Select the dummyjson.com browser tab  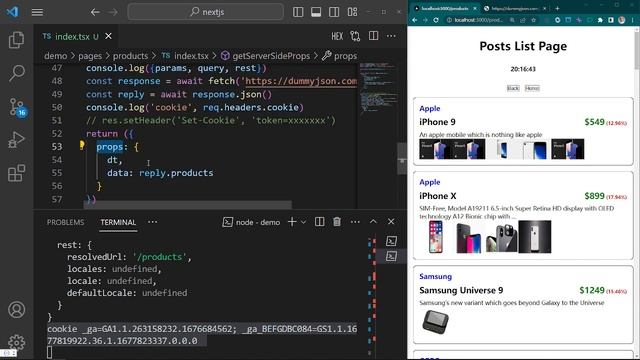(515, 8)
